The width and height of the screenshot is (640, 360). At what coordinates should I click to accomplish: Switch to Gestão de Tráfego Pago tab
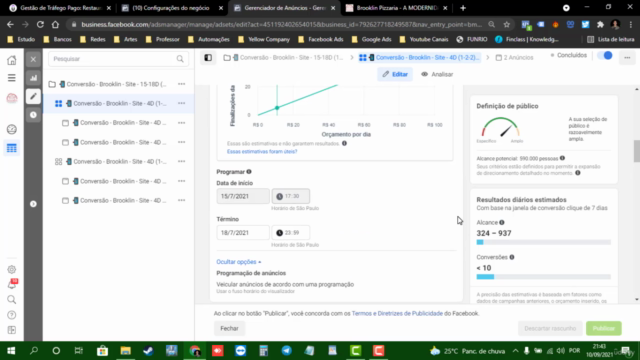pos(60,8)
